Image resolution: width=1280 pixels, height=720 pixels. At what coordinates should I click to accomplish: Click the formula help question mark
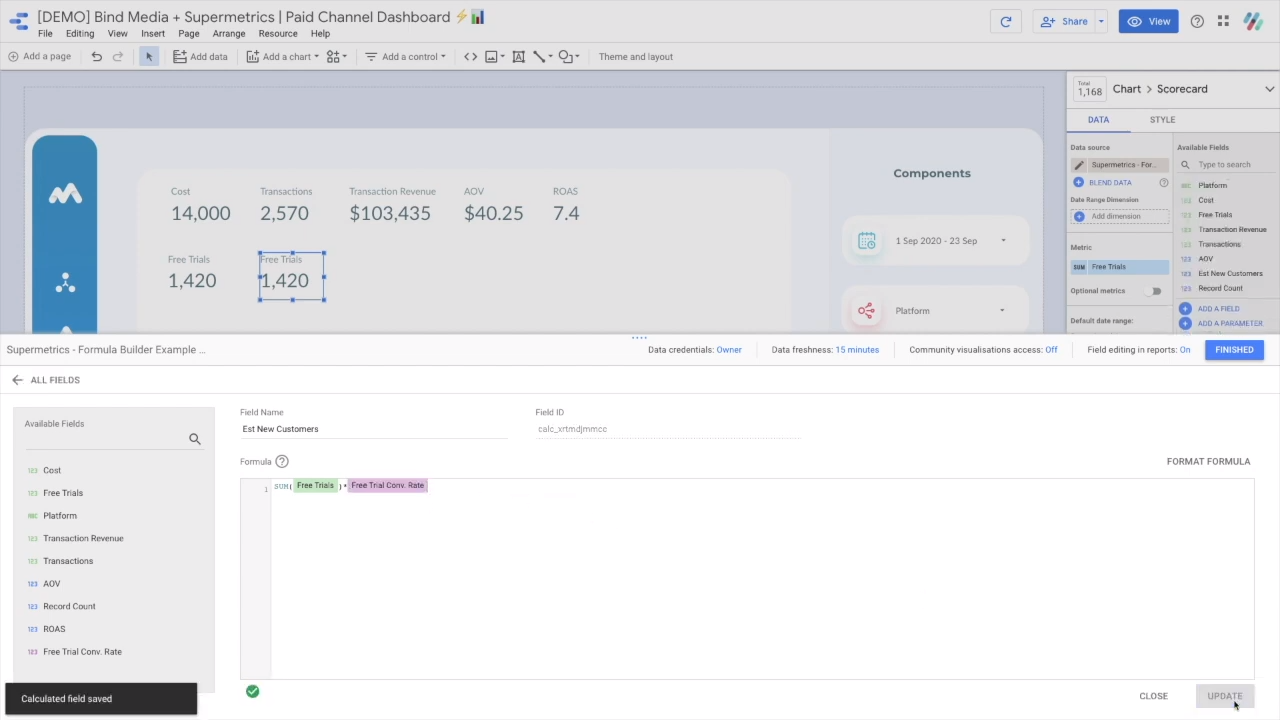282,462
